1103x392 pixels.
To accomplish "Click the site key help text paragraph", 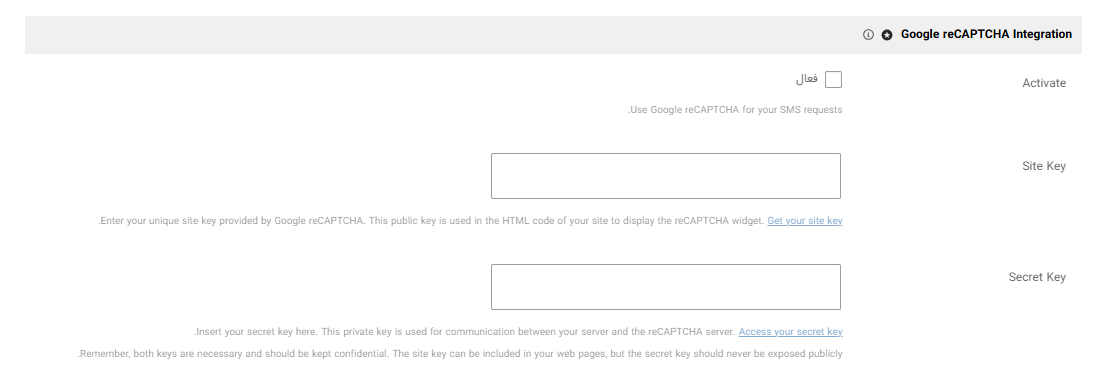I will click(x=431, y=221).
